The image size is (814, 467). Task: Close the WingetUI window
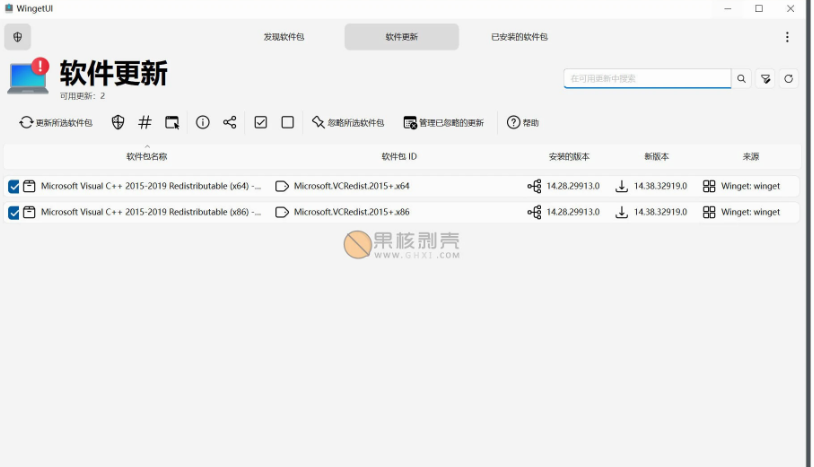pos(790,8)
